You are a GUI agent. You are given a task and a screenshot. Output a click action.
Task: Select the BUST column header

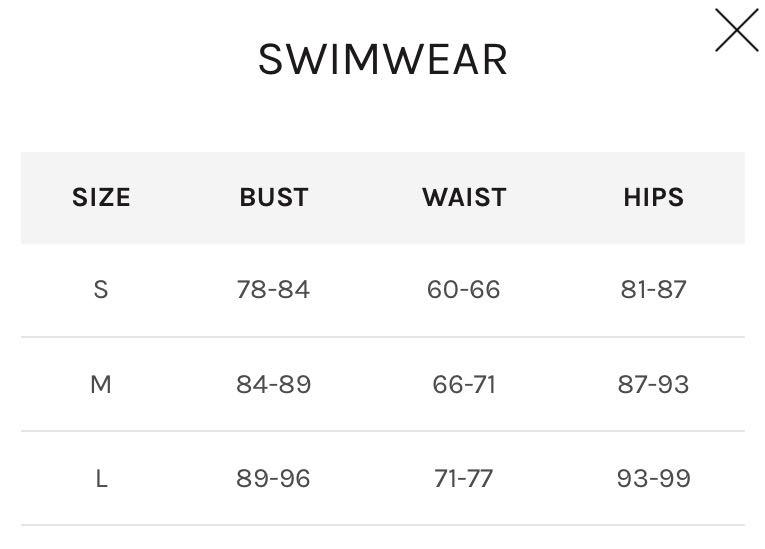tap(274, 197)
